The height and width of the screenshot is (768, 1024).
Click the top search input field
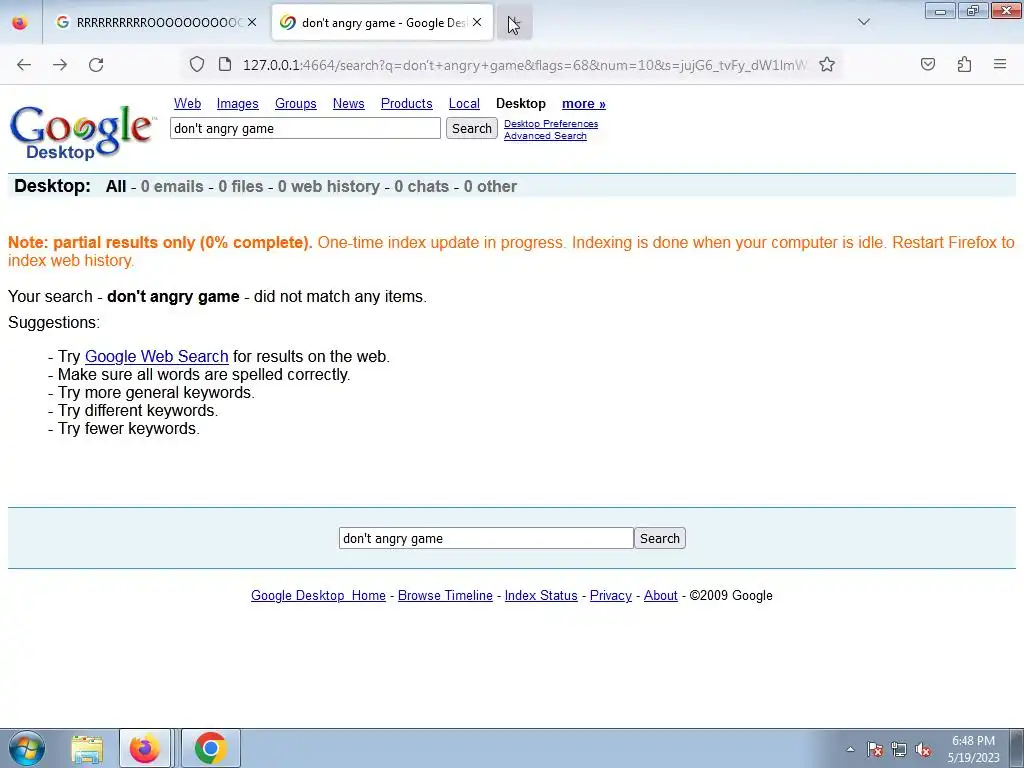pos(306,128)
